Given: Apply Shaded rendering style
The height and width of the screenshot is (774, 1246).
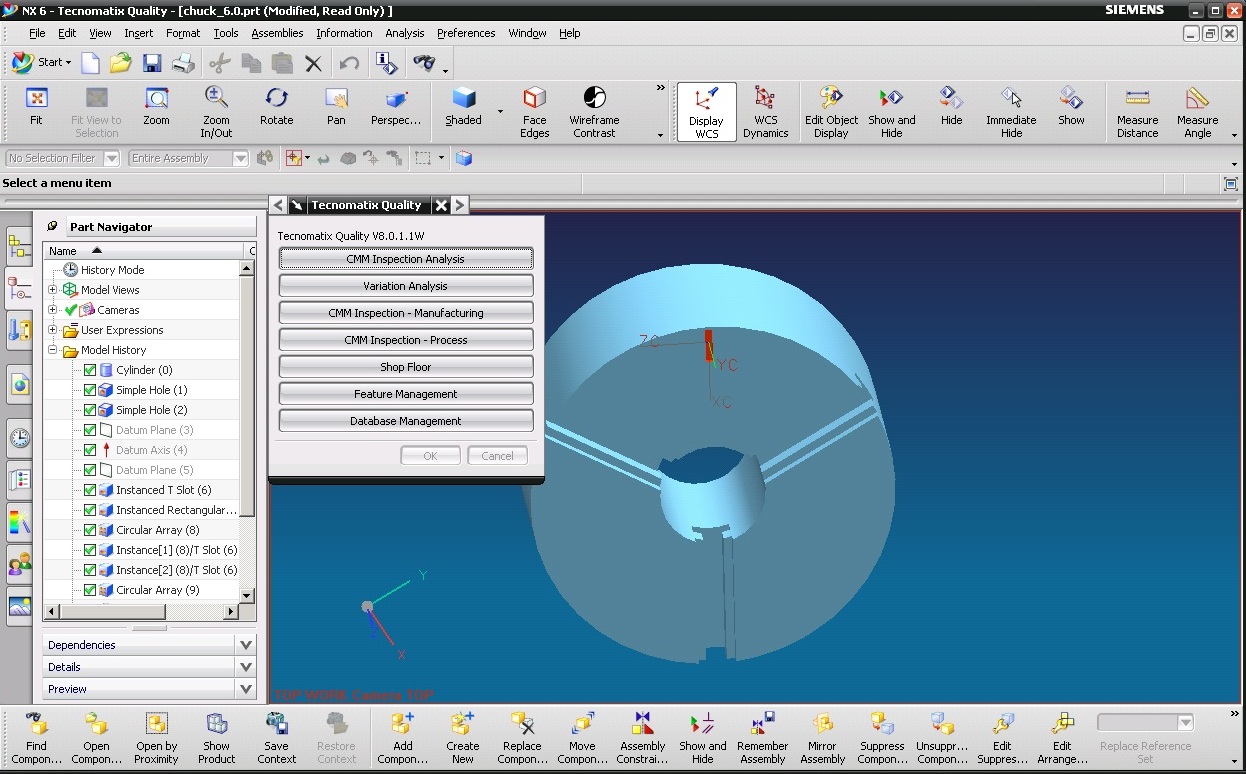Looking at the screenshot, I should pyautogui.click(x=463, y=107).
